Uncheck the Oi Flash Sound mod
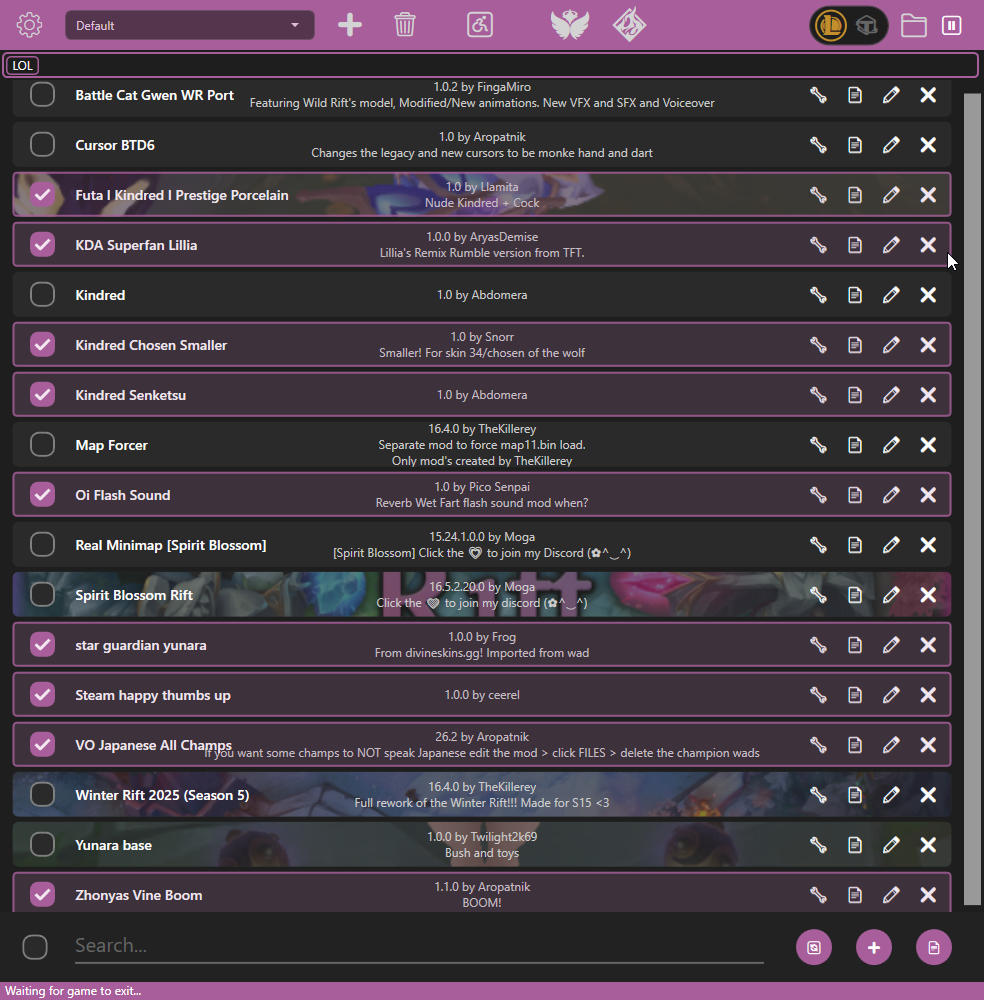Viewport: 984px width, 1000px height. pyautogui.click(x=42, y=495)
